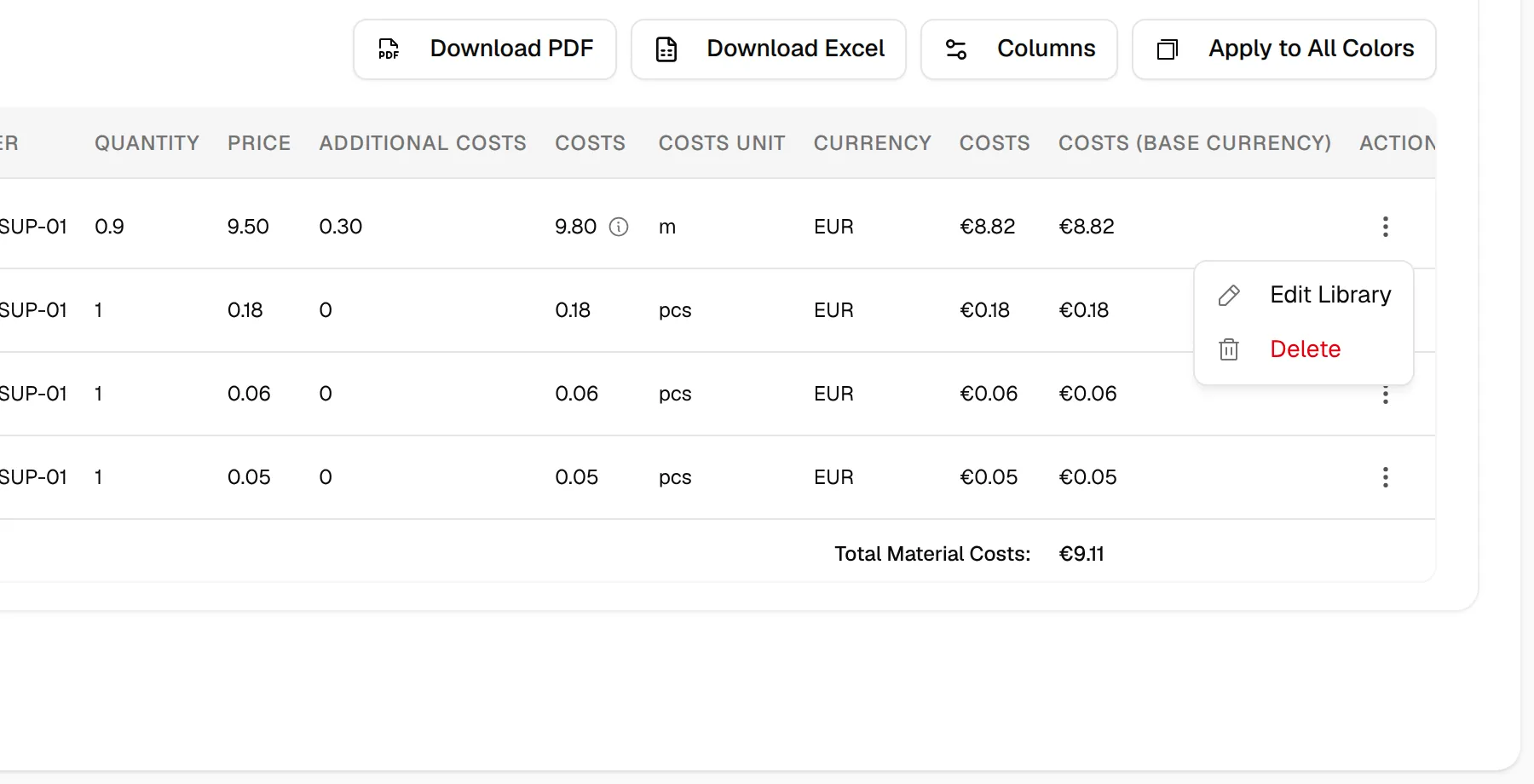This screenshot has height=784, width=1534.
Task: Choose Edit Library from the context menu
Action: point(1304,295)
